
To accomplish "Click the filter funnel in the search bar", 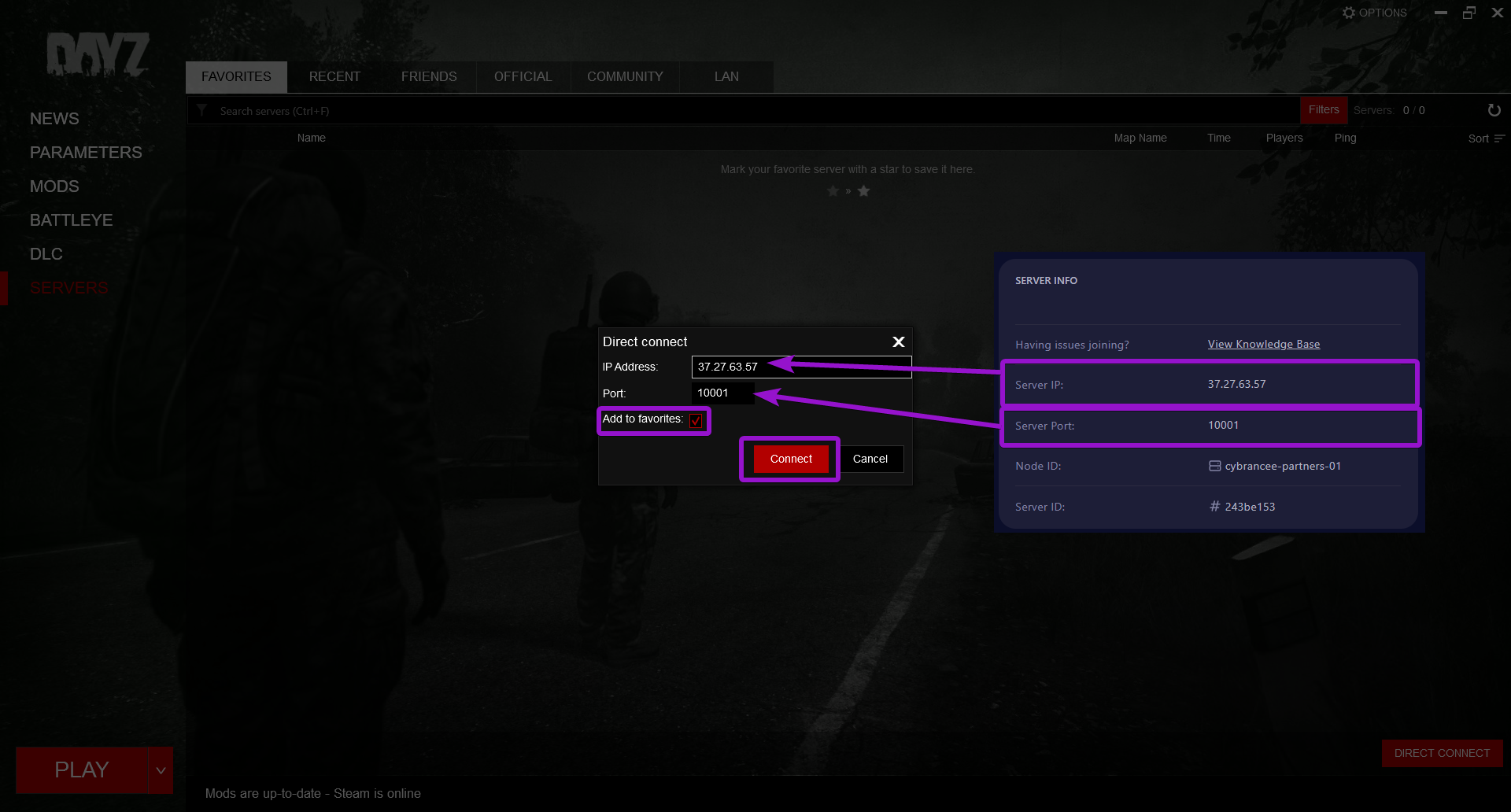I will tap(202, 110).
